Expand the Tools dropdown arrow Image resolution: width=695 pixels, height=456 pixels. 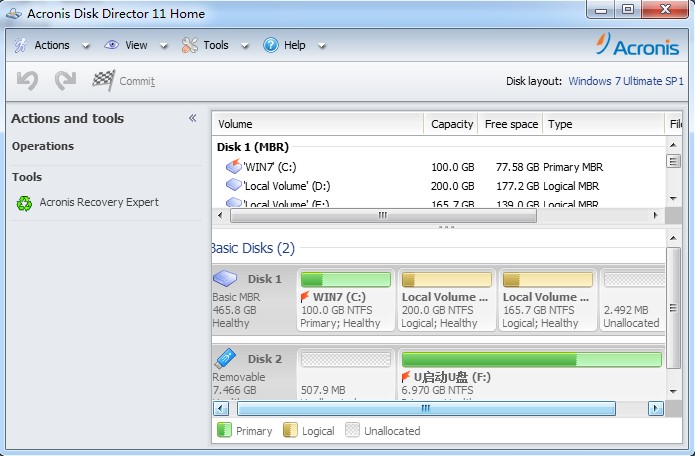[x=245, y=46]
